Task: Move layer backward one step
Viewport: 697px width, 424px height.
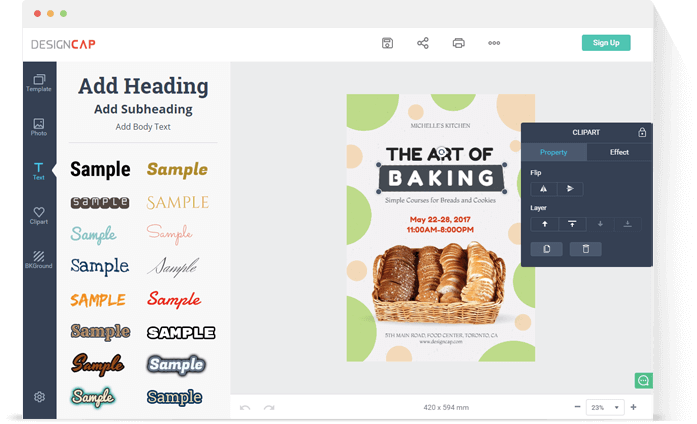Action: [600, 224]
